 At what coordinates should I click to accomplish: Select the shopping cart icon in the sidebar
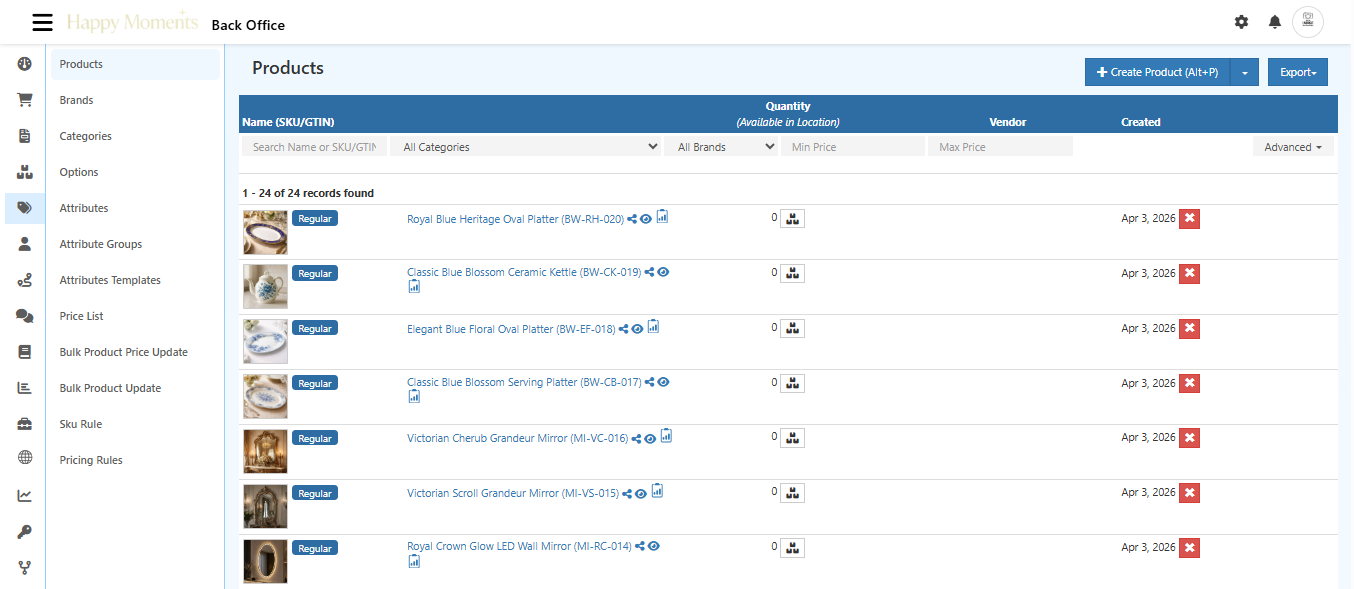pos(24,99)
